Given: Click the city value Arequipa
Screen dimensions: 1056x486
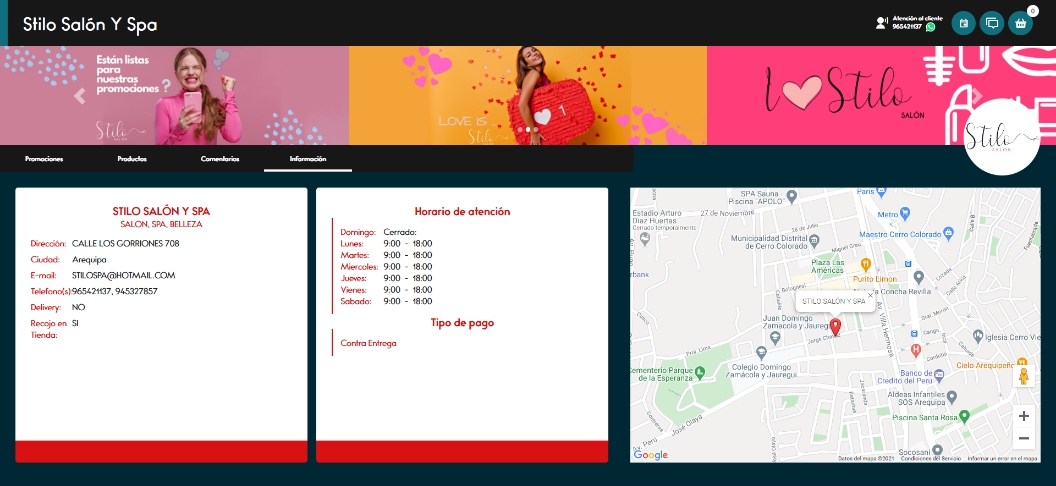Looking at the screenshot, I should (x=89, y=259).
